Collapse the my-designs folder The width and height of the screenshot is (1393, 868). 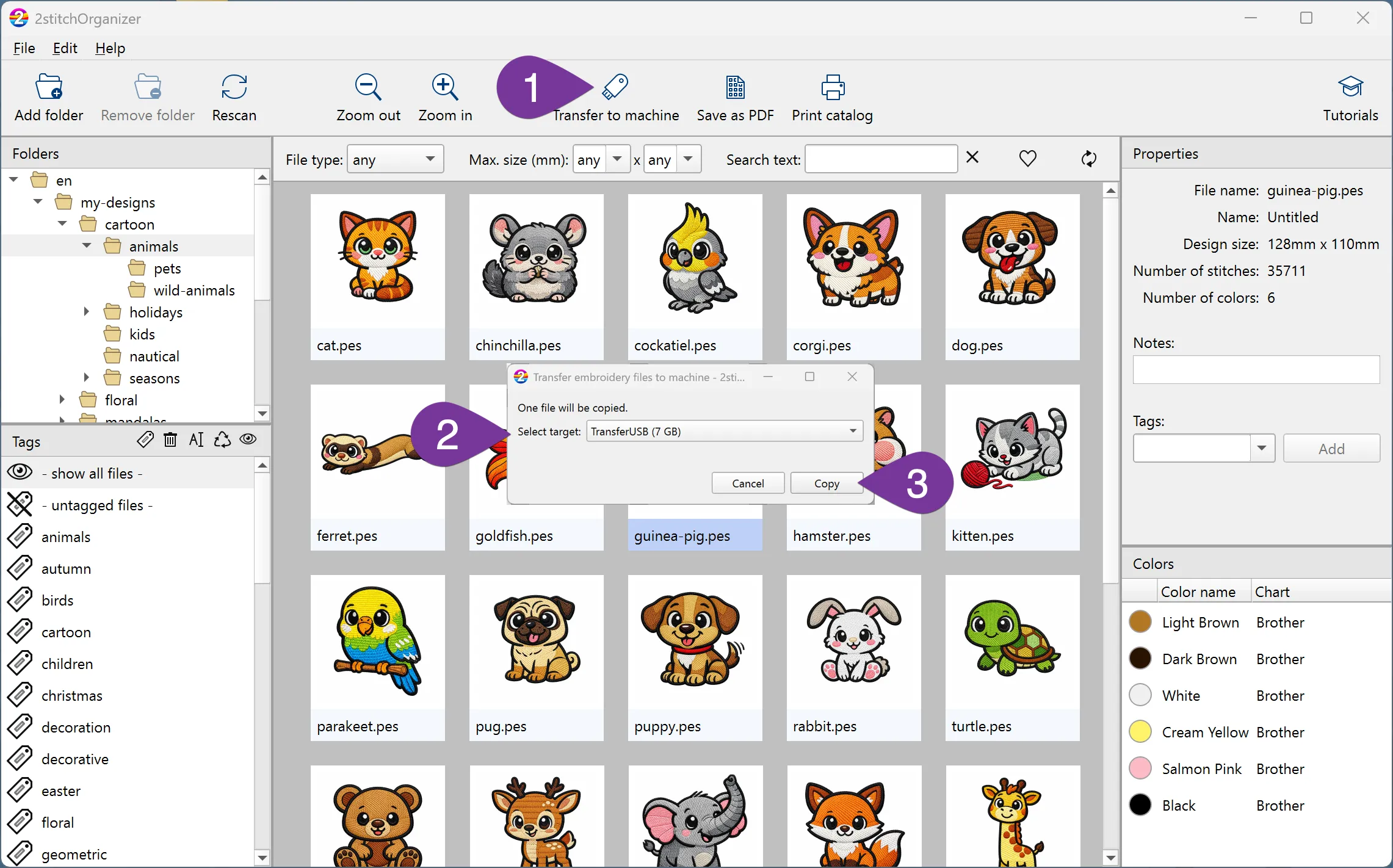(38, 202)
